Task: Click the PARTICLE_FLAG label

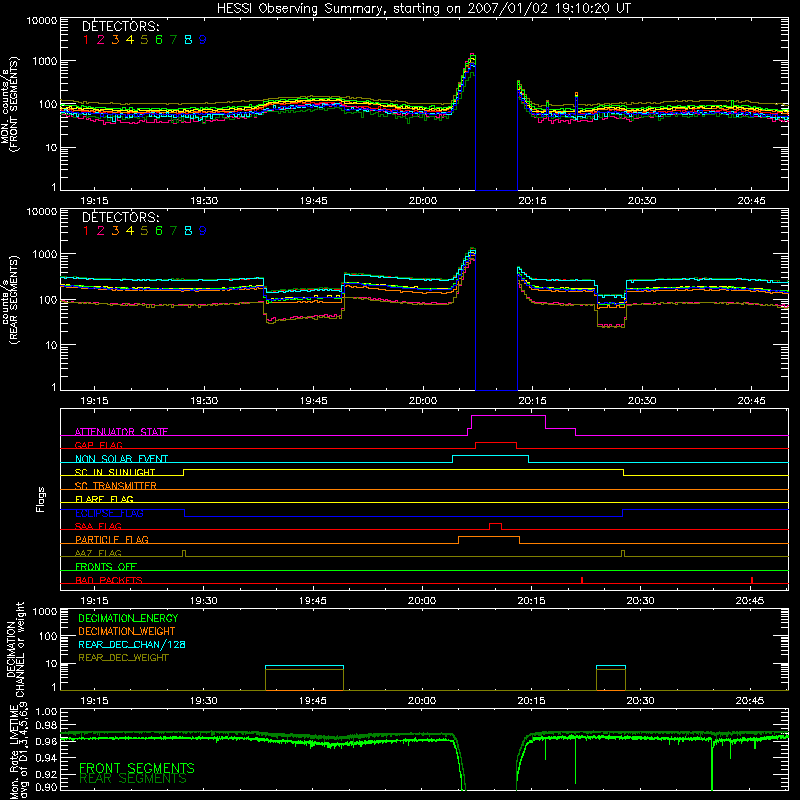Action: click(x=112, y=539)
